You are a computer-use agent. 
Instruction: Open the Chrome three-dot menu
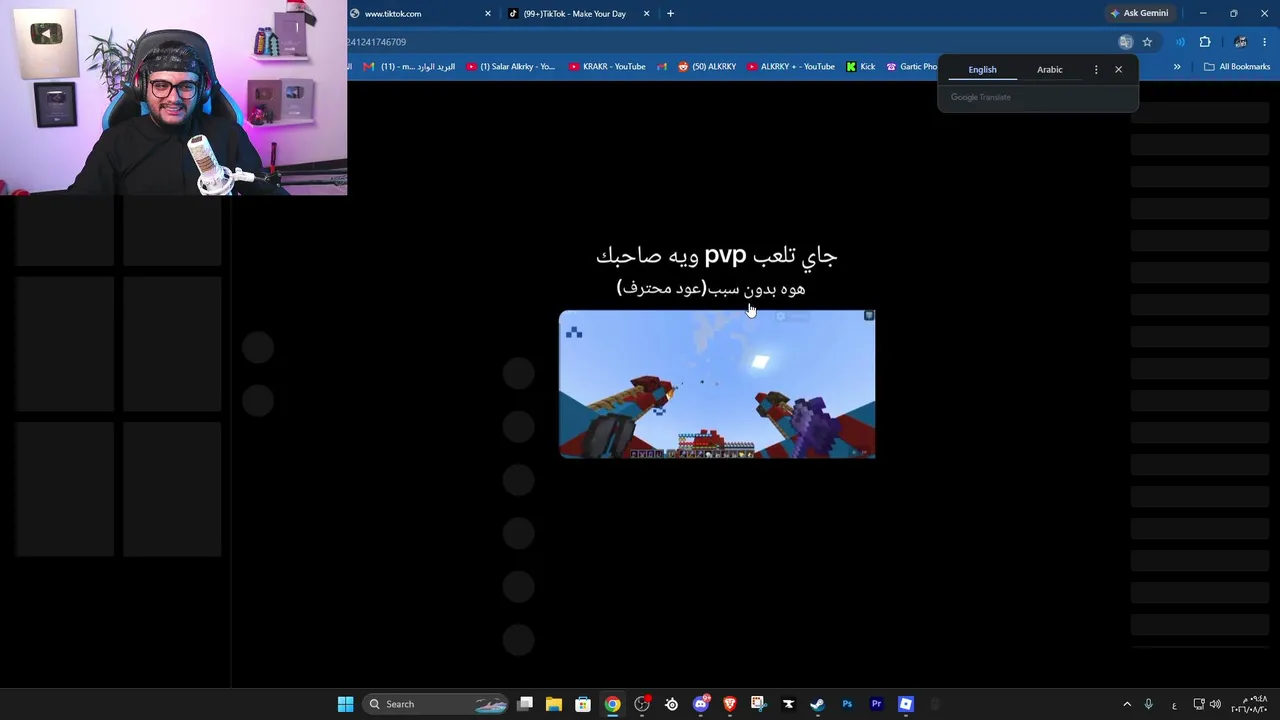click(x=1265, y=42)
